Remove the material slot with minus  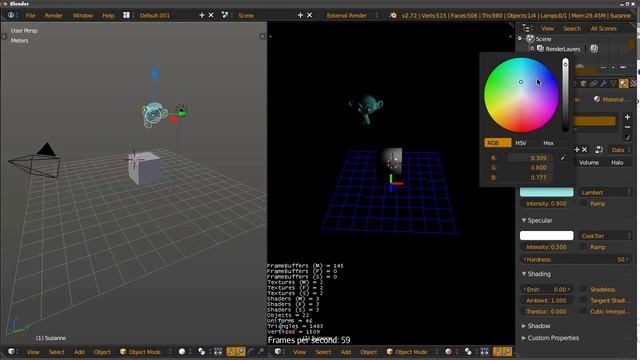pos(627,127)
